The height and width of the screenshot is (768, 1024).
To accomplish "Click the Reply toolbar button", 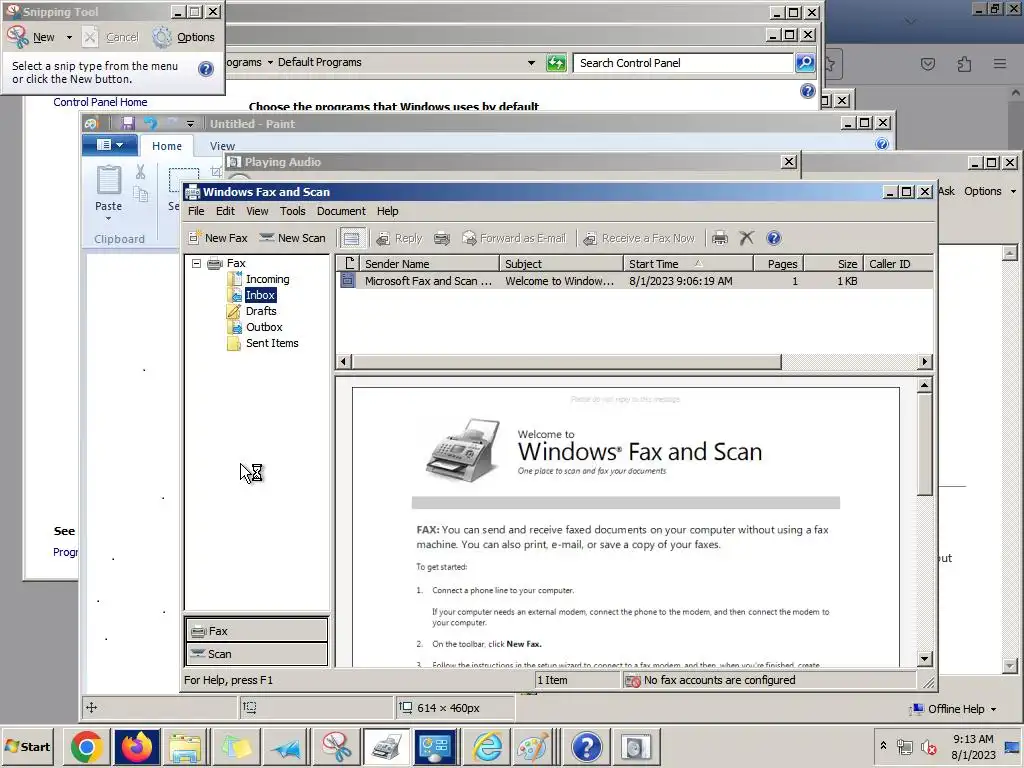I will 400,238.
